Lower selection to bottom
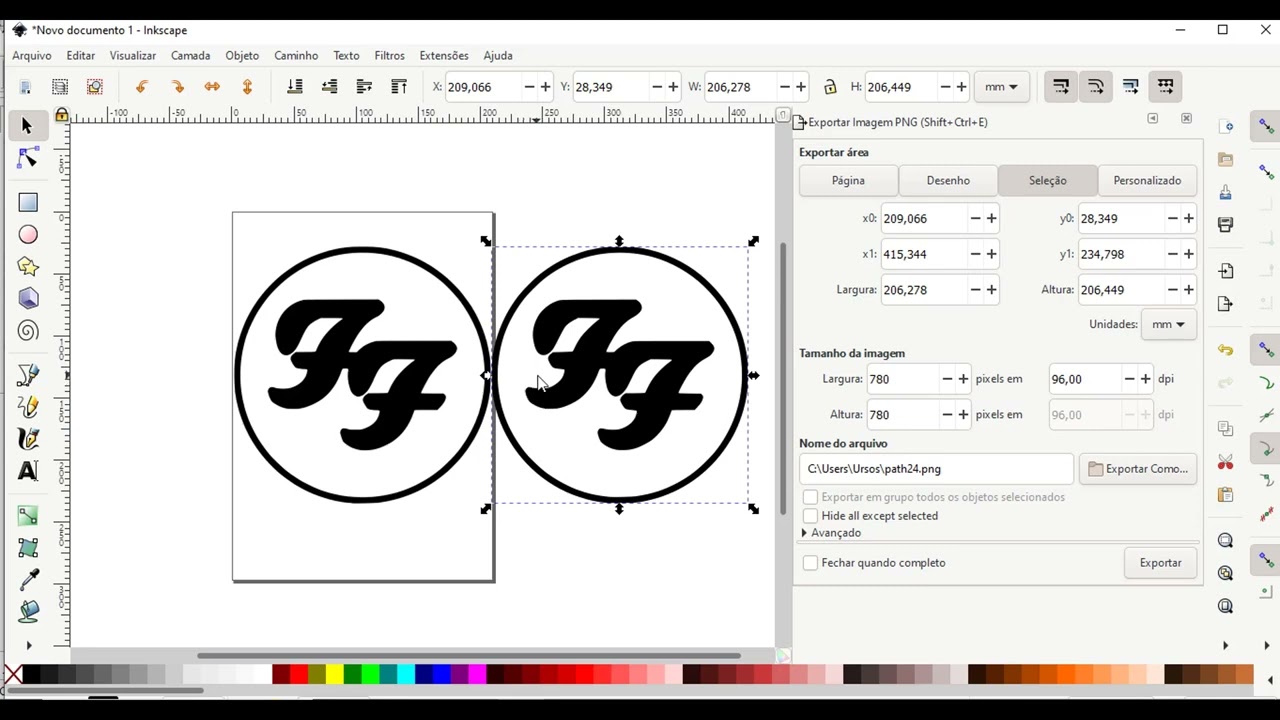 pyautogui.click(x=294, y=87)
